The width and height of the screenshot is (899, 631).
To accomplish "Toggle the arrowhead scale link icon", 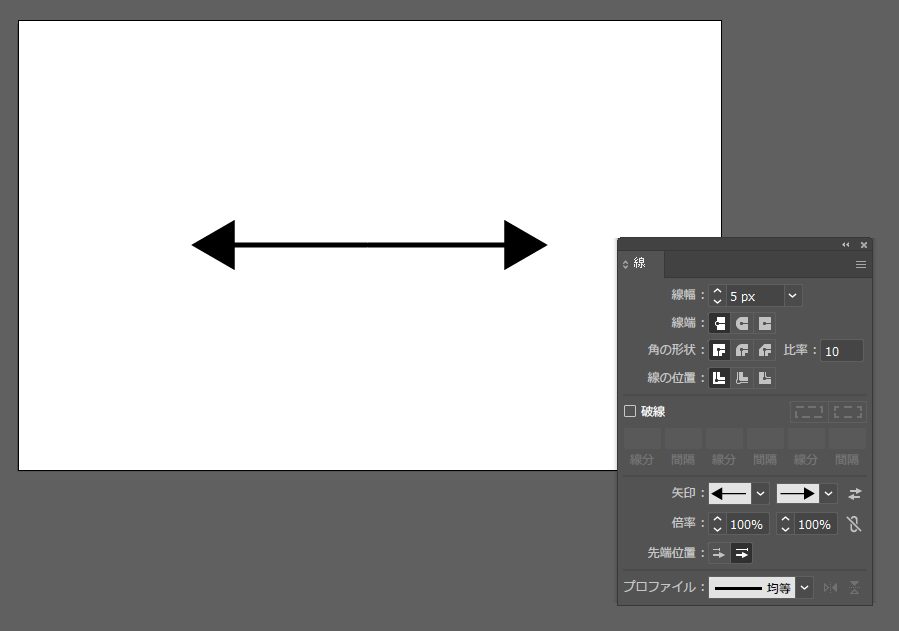I will tap(853, 524).
